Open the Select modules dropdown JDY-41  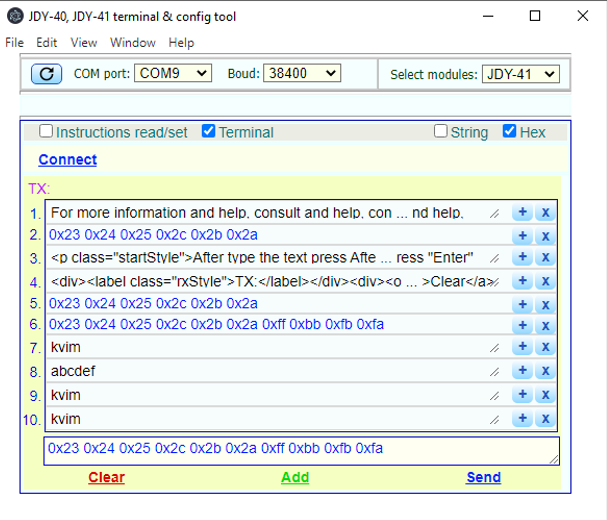tap(521, 74)
